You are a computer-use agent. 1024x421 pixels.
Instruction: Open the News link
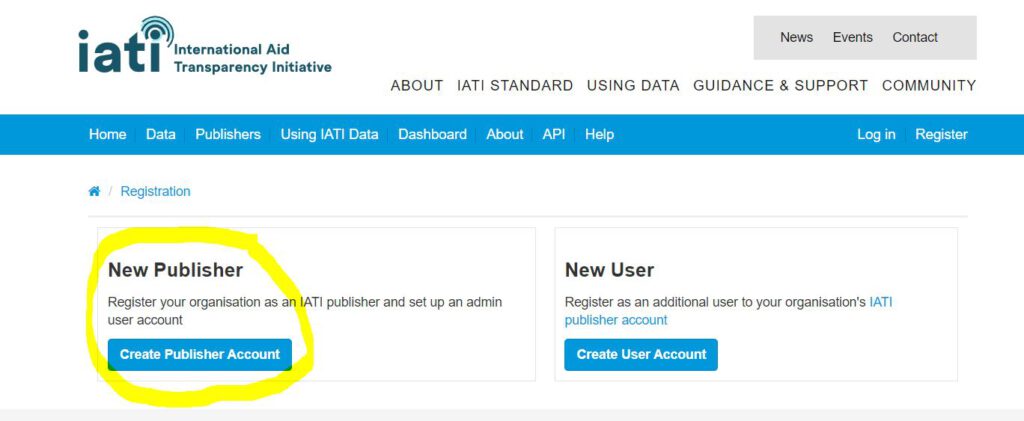point(796,37)
